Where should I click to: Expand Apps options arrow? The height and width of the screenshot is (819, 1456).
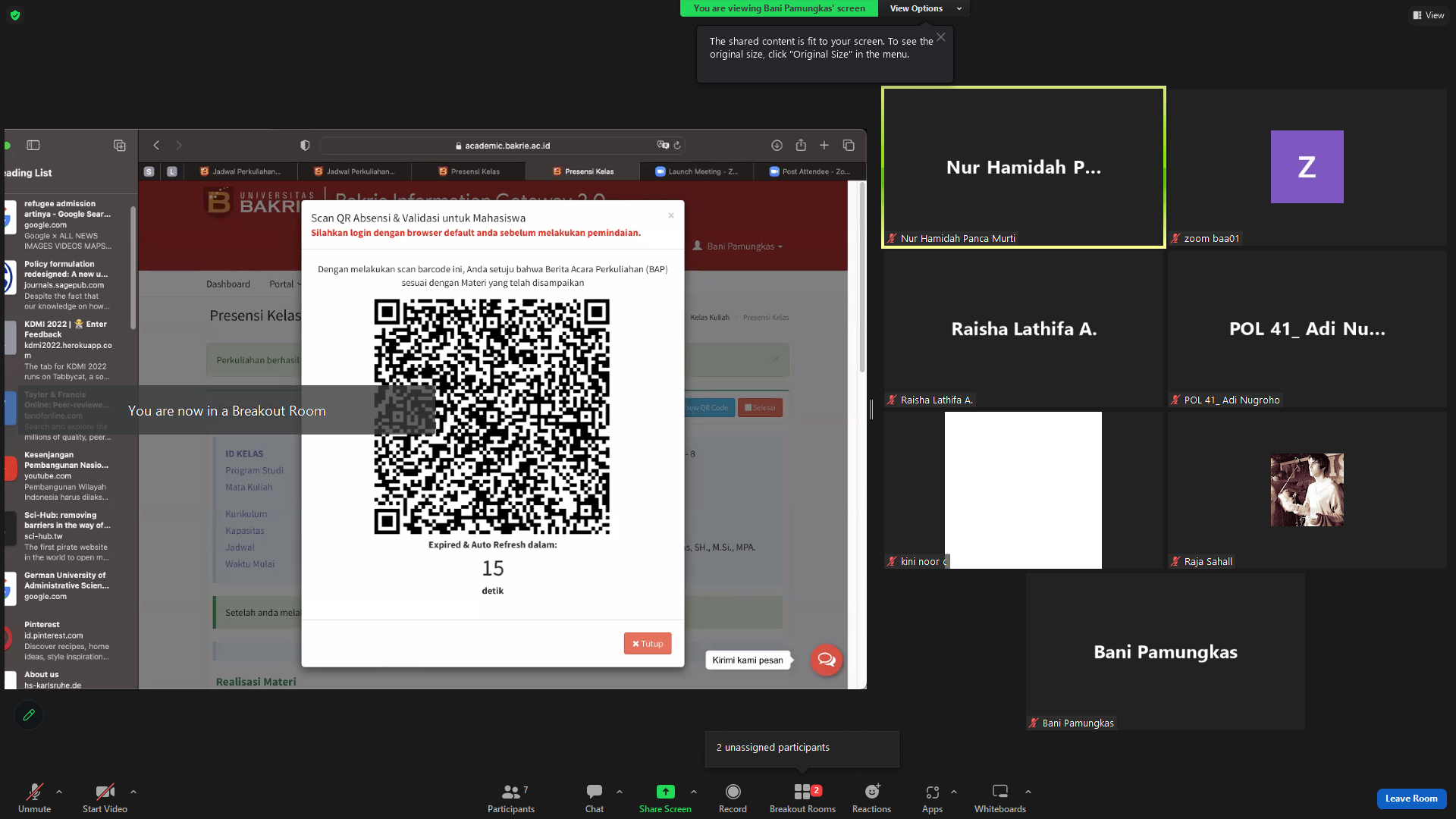pos(954,792)
